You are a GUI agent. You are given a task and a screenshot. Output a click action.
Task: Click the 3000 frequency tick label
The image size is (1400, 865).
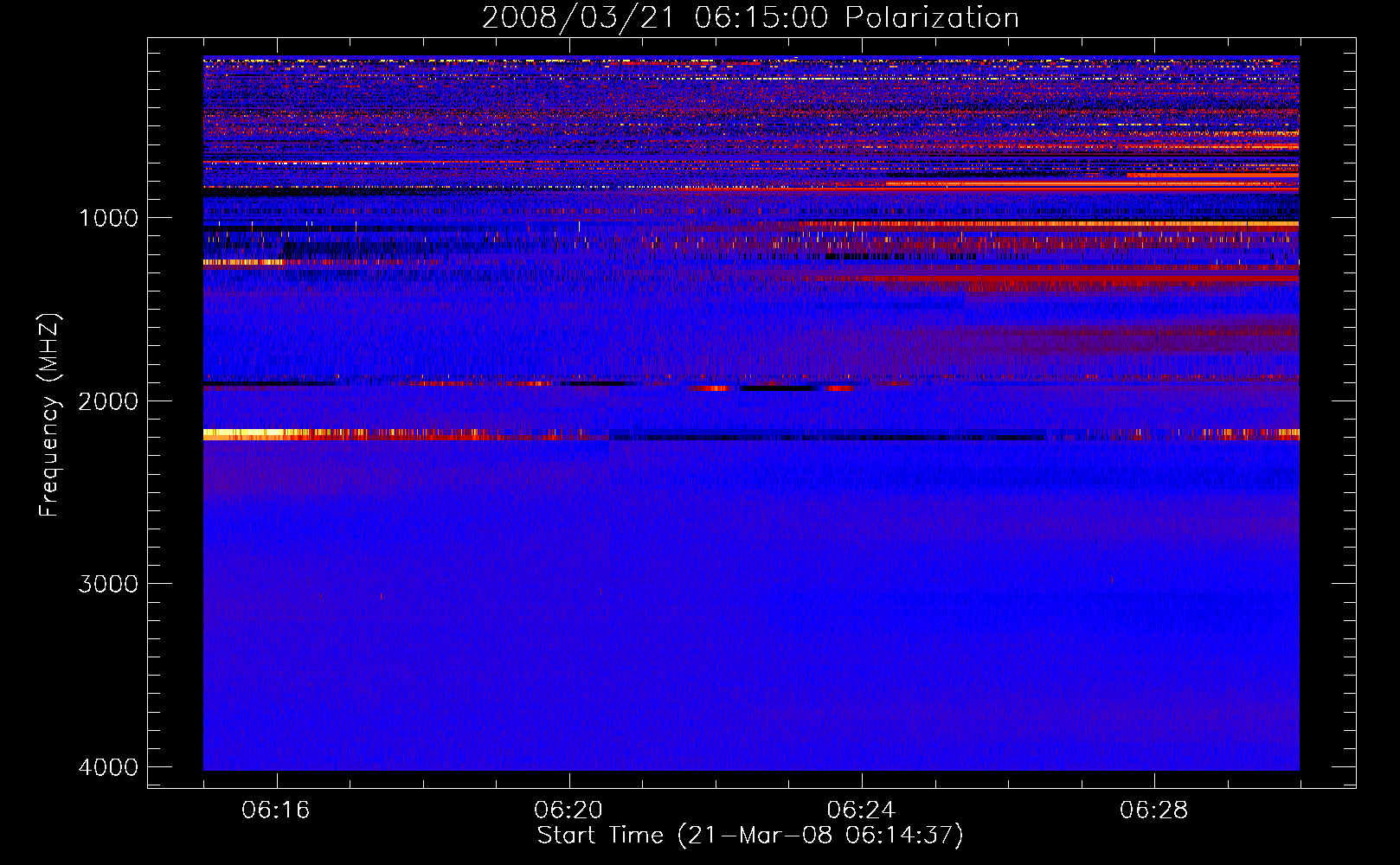(x=108, y=584)
